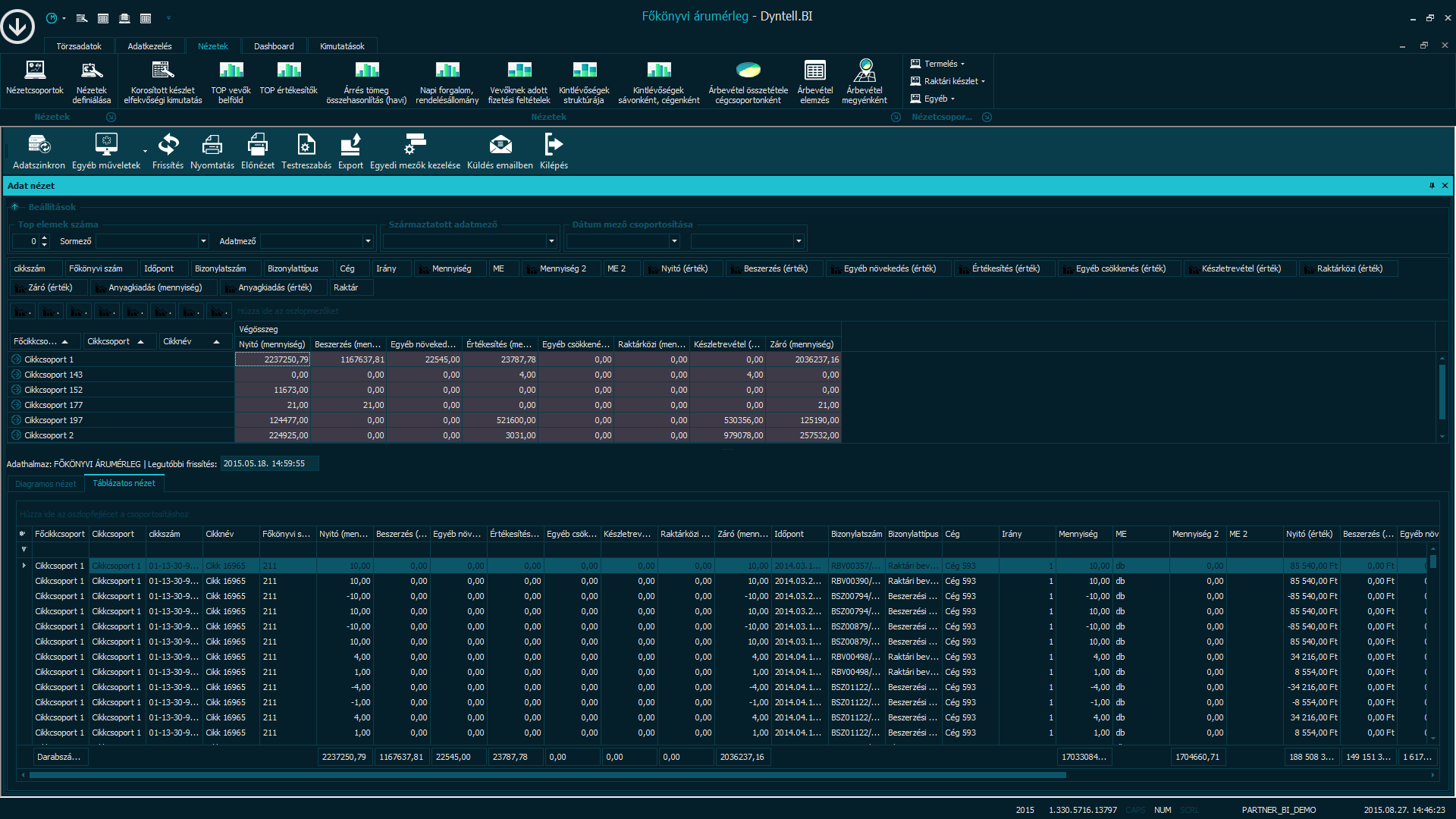Open TOP vevők belföld chart view
The width and height of the screenshot is (1456, 819).
pyautogui.click(x=231, y=82)
